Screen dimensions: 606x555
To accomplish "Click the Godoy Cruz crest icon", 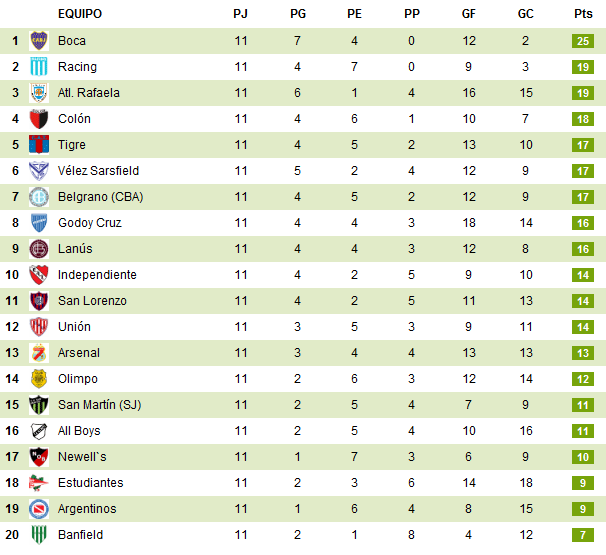I will point(40,223).
